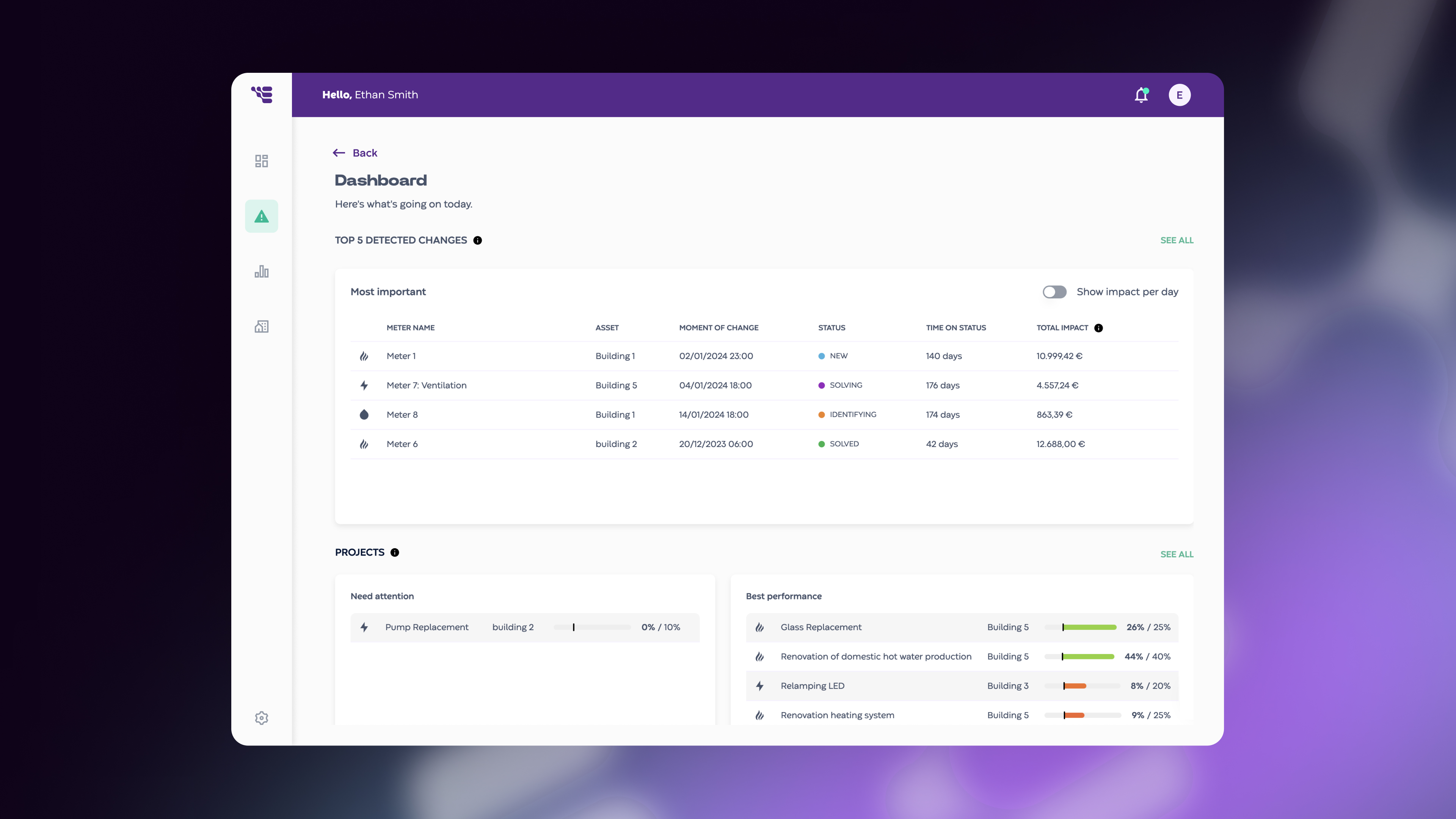Open the analytics bar chart sidebar icon
The width and height of the screenshot is (1456, 819).
[x=261, y=271]
